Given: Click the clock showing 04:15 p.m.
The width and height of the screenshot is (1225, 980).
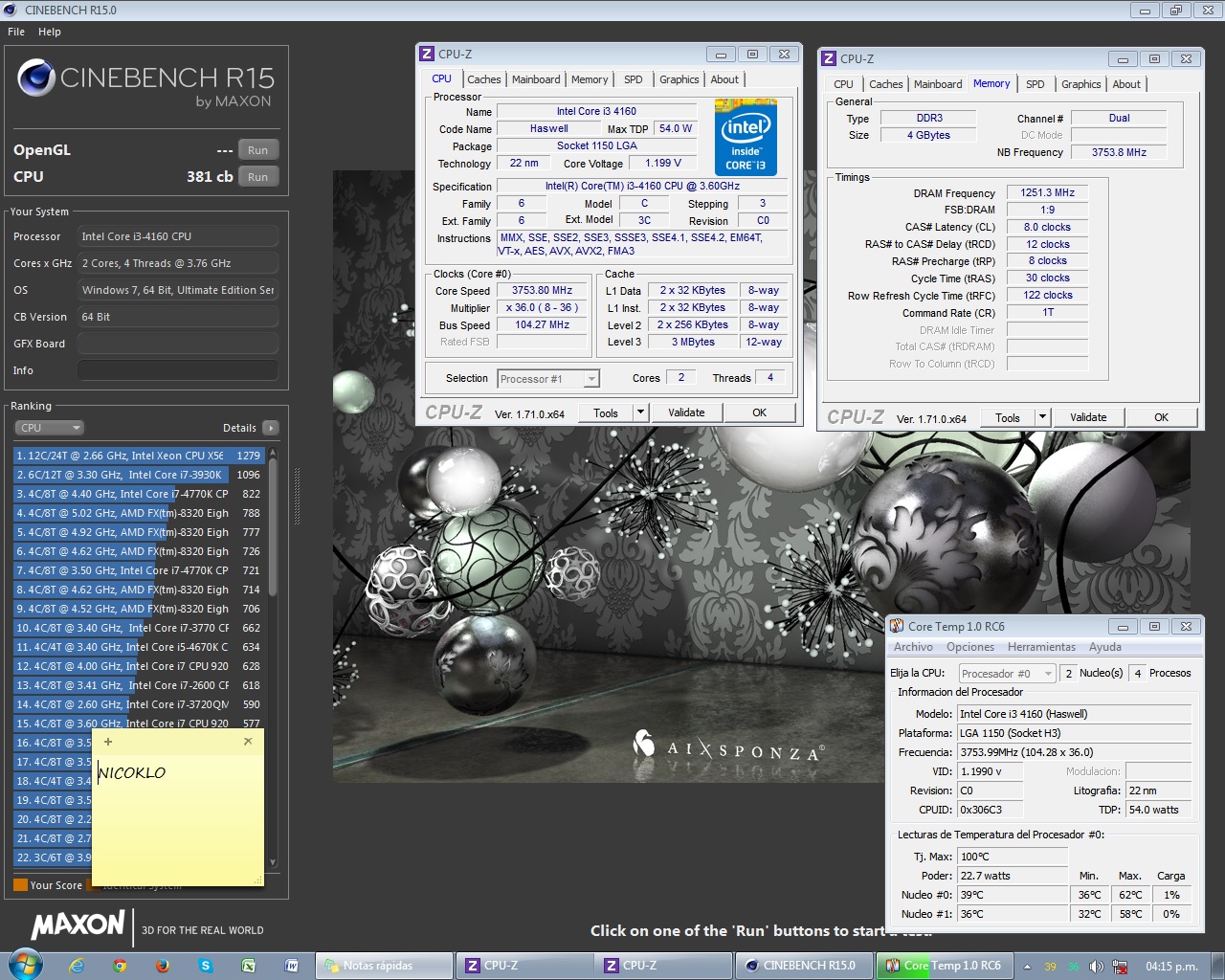Looking at the screenshot, I should pos(1171,967).
